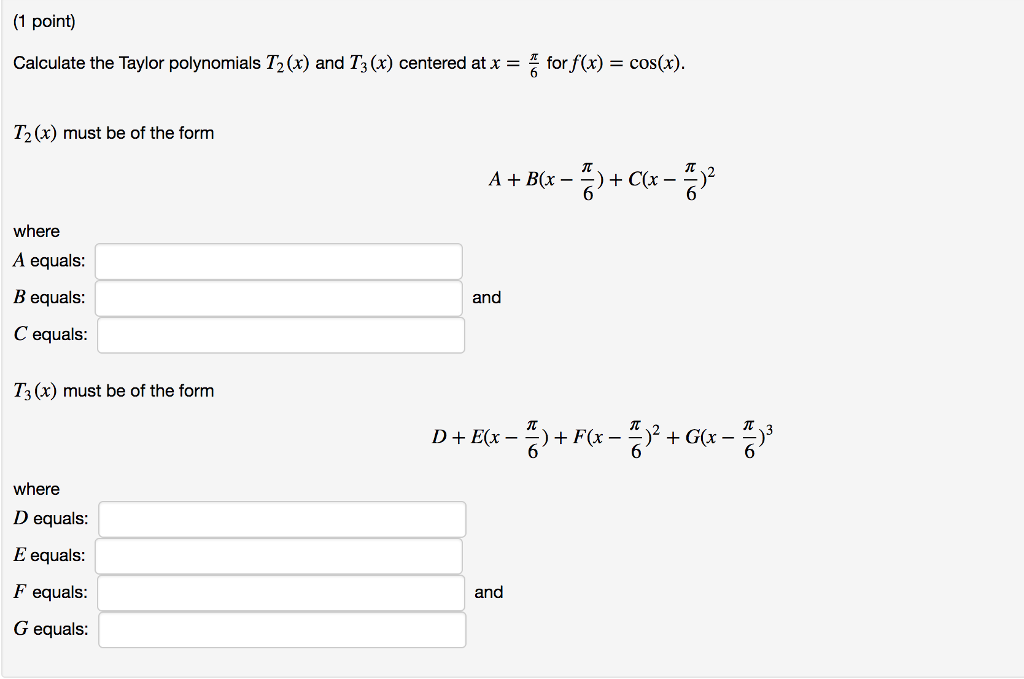Select the label D equals
The height and width of the screenshot is (679, 1024).
50,518
